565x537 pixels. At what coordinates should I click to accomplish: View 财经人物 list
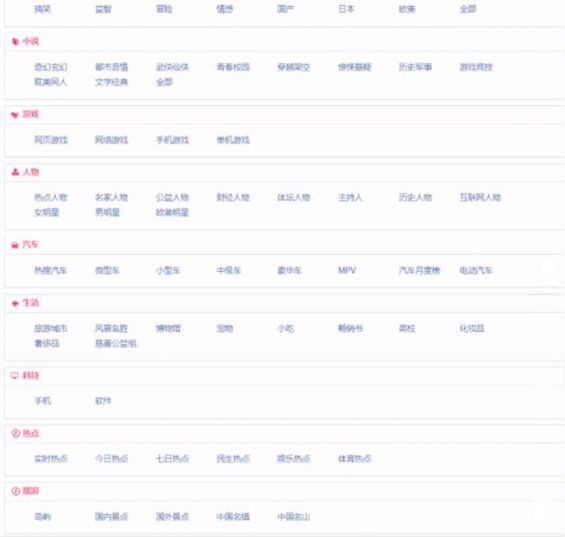click(x=233, y=198)
